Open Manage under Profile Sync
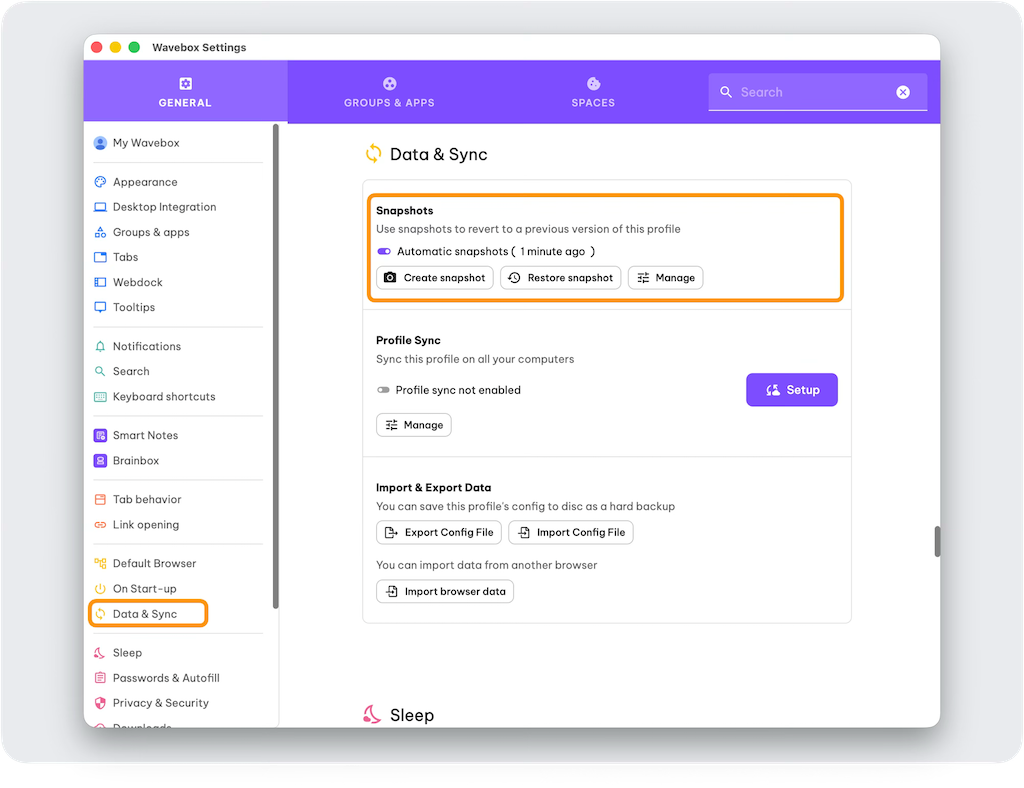 414,425
